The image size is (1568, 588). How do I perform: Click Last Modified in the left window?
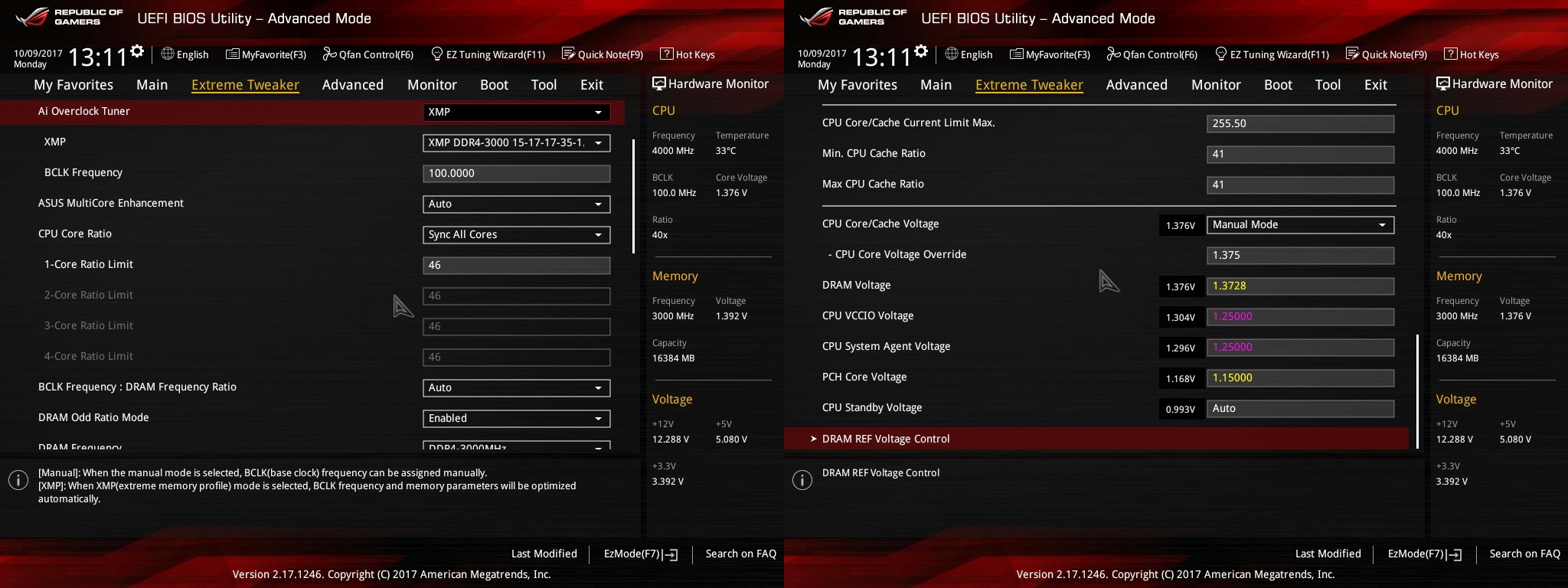tap(544, 554)
